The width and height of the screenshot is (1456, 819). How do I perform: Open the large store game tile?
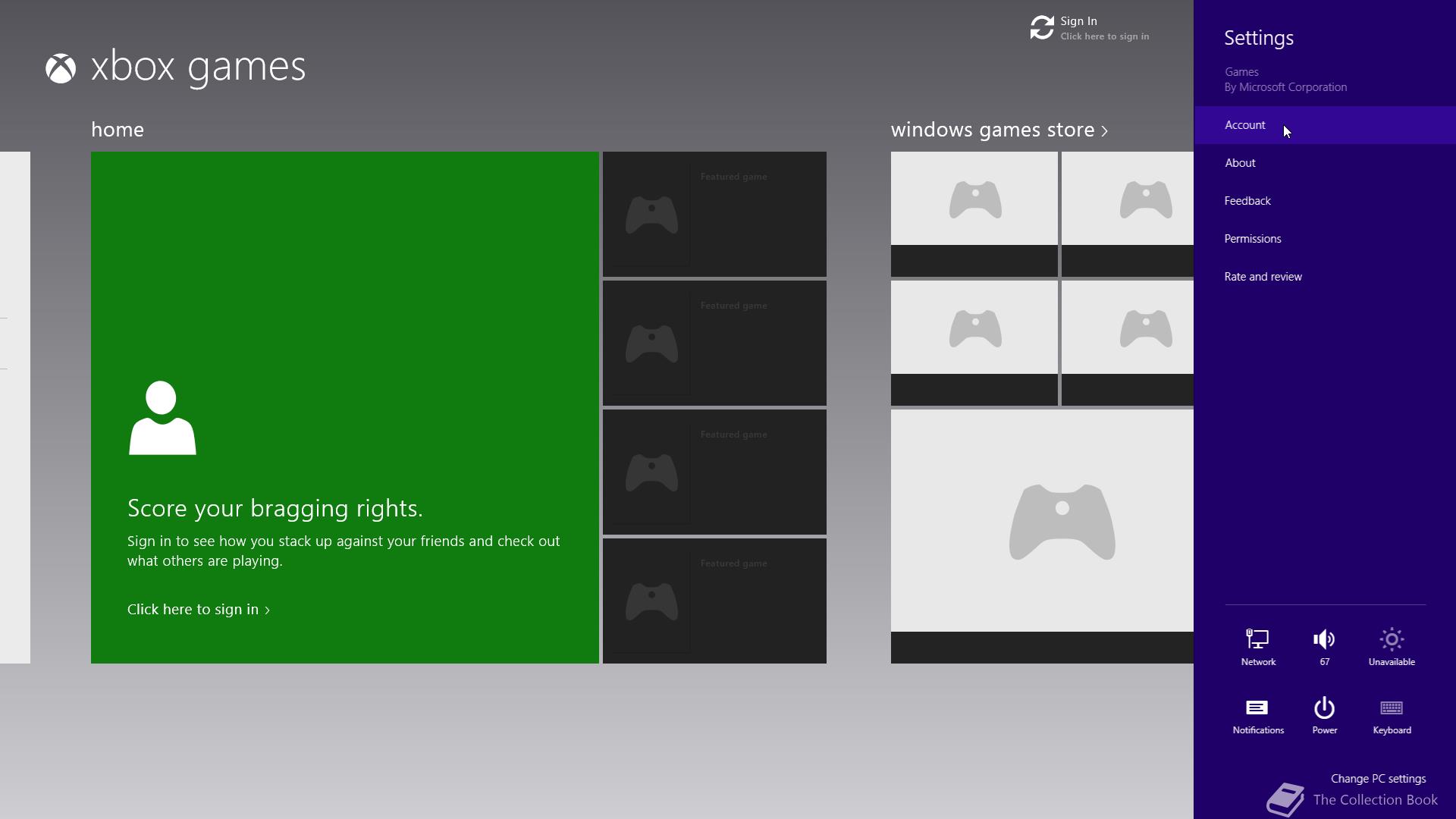(x=1042, y=535)
